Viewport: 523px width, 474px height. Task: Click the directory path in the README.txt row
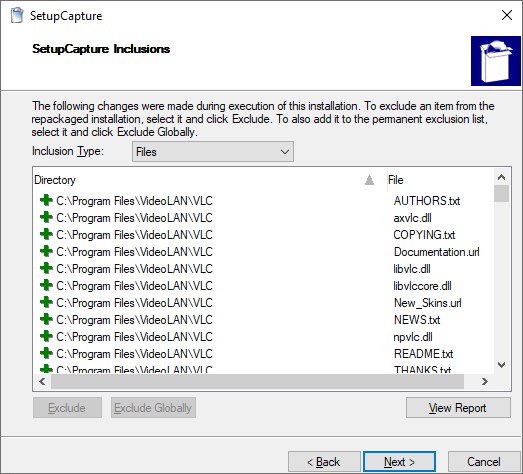134,354
